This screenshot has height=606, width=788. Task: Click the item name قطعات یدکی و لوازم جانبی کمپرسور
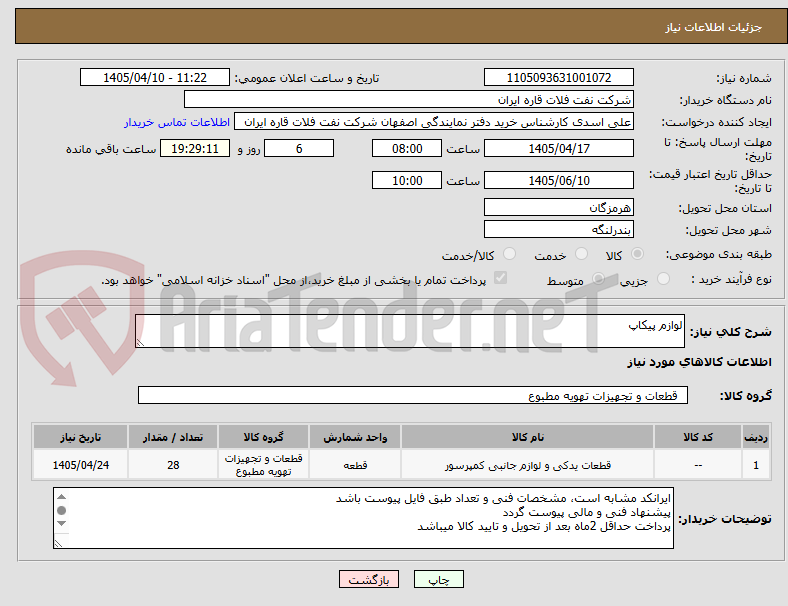pos(528,465)
